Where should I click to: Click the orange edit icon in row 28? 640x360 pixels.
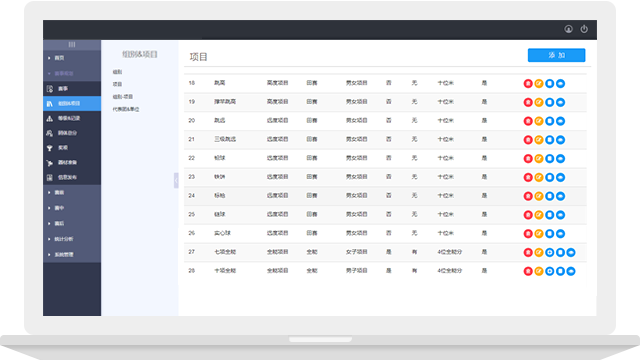tap(539, 271)
